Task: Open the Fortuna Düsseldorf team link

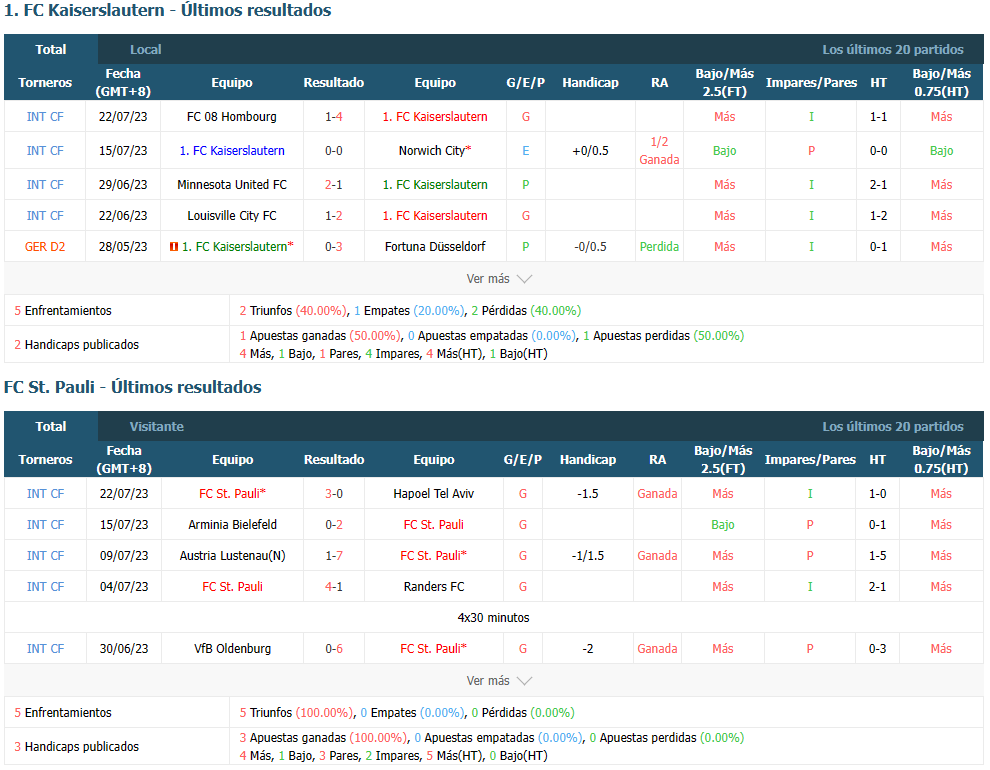Action: coord(435,247)
